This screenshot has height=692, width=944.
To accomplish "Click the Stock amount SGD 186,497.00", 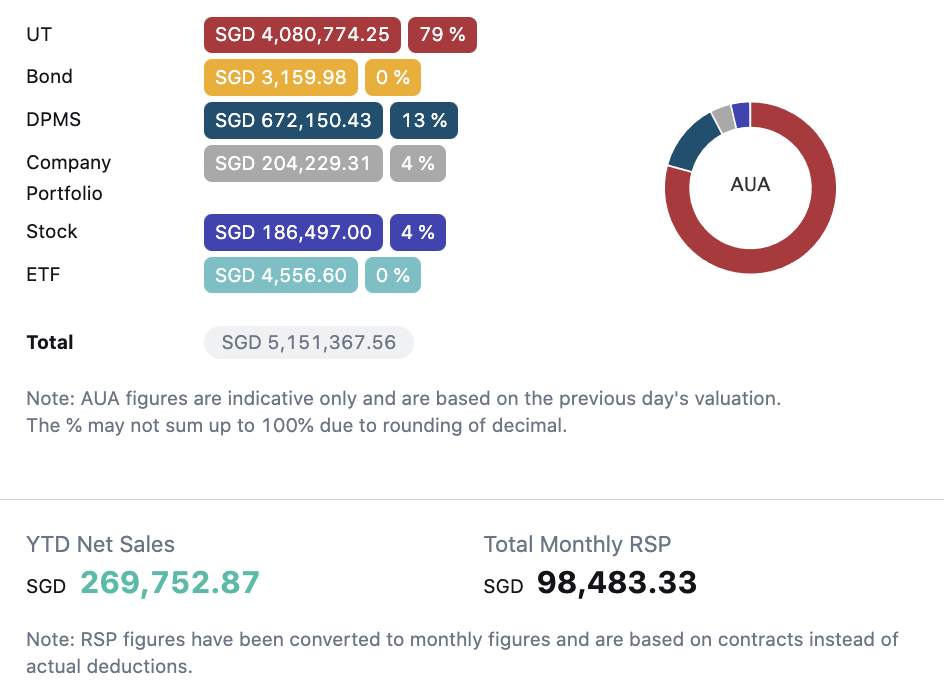I will tap(293, 233).
